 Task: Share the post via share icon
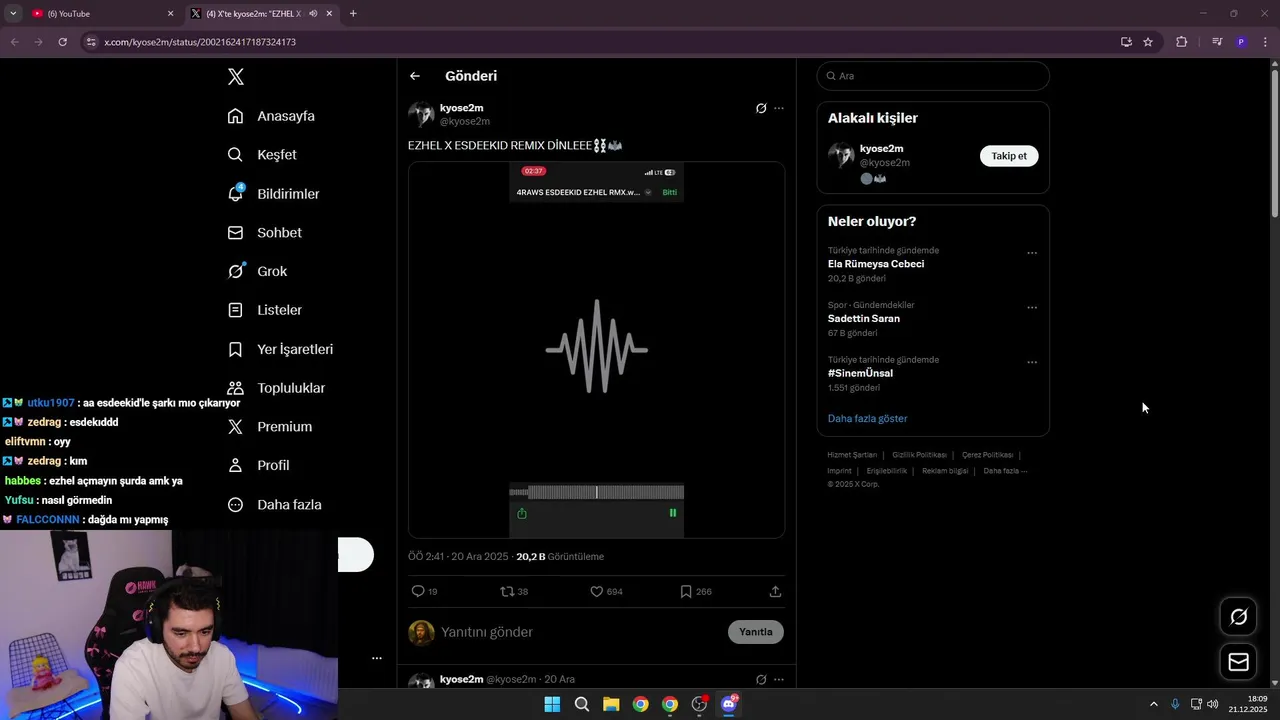(x=775, y=592)
